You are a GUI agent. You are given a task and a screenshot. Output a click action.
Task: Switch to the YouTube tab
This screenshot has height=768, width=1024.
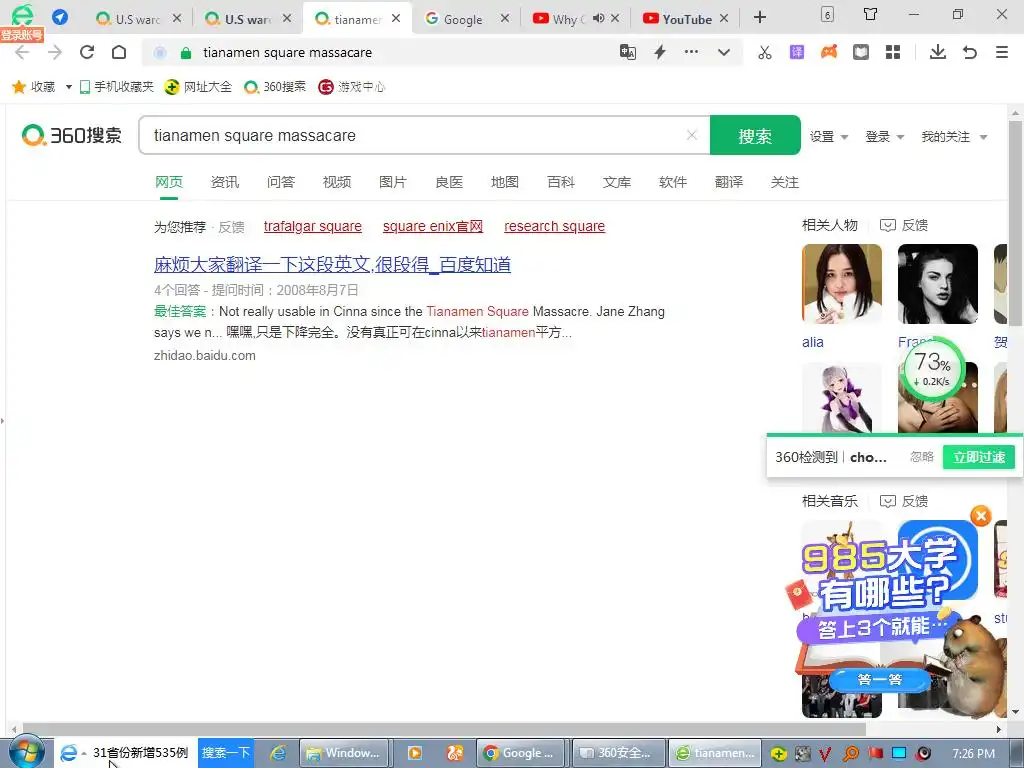pyautogui.click(x=684, y=18)
